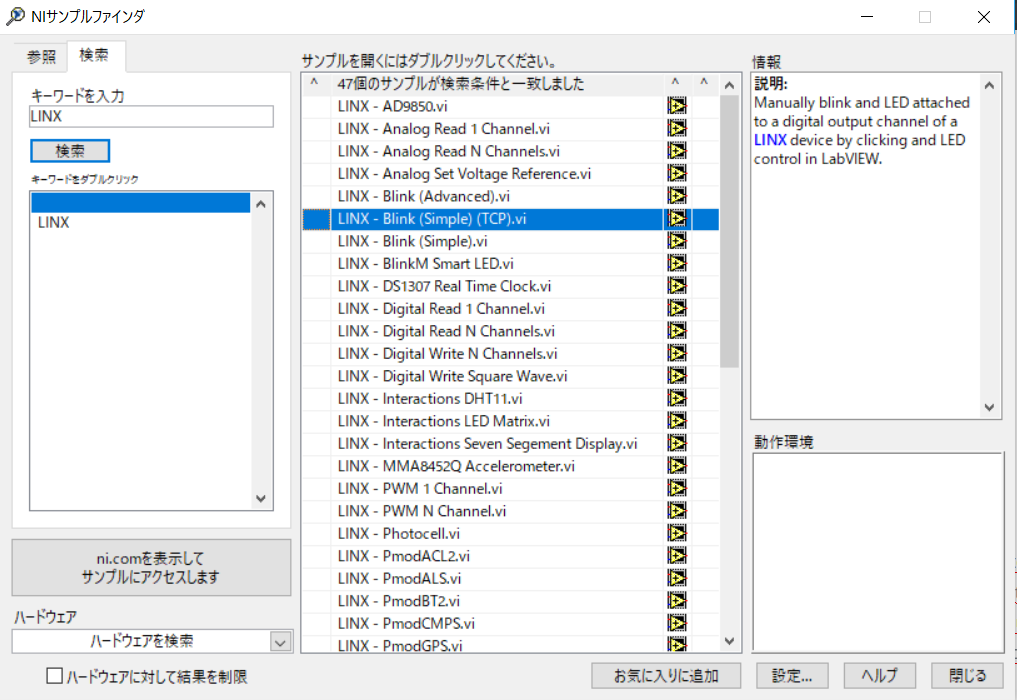This screenshot has height=700, width=1017.
Task: Open the 設定... settings button
Action: (x=792, y=675)
